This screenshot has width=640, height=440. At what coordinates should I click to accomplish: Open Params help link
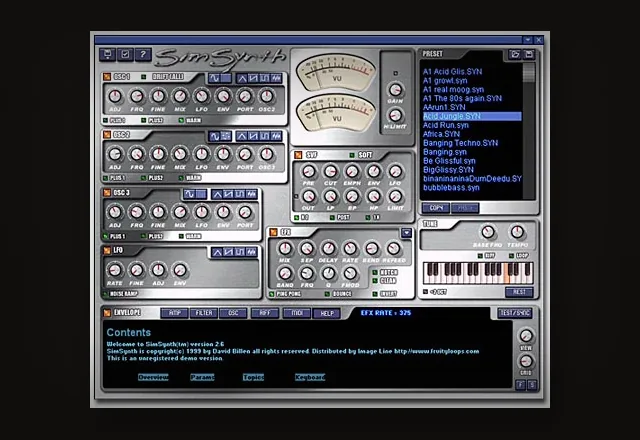click(x=202, y=377)
